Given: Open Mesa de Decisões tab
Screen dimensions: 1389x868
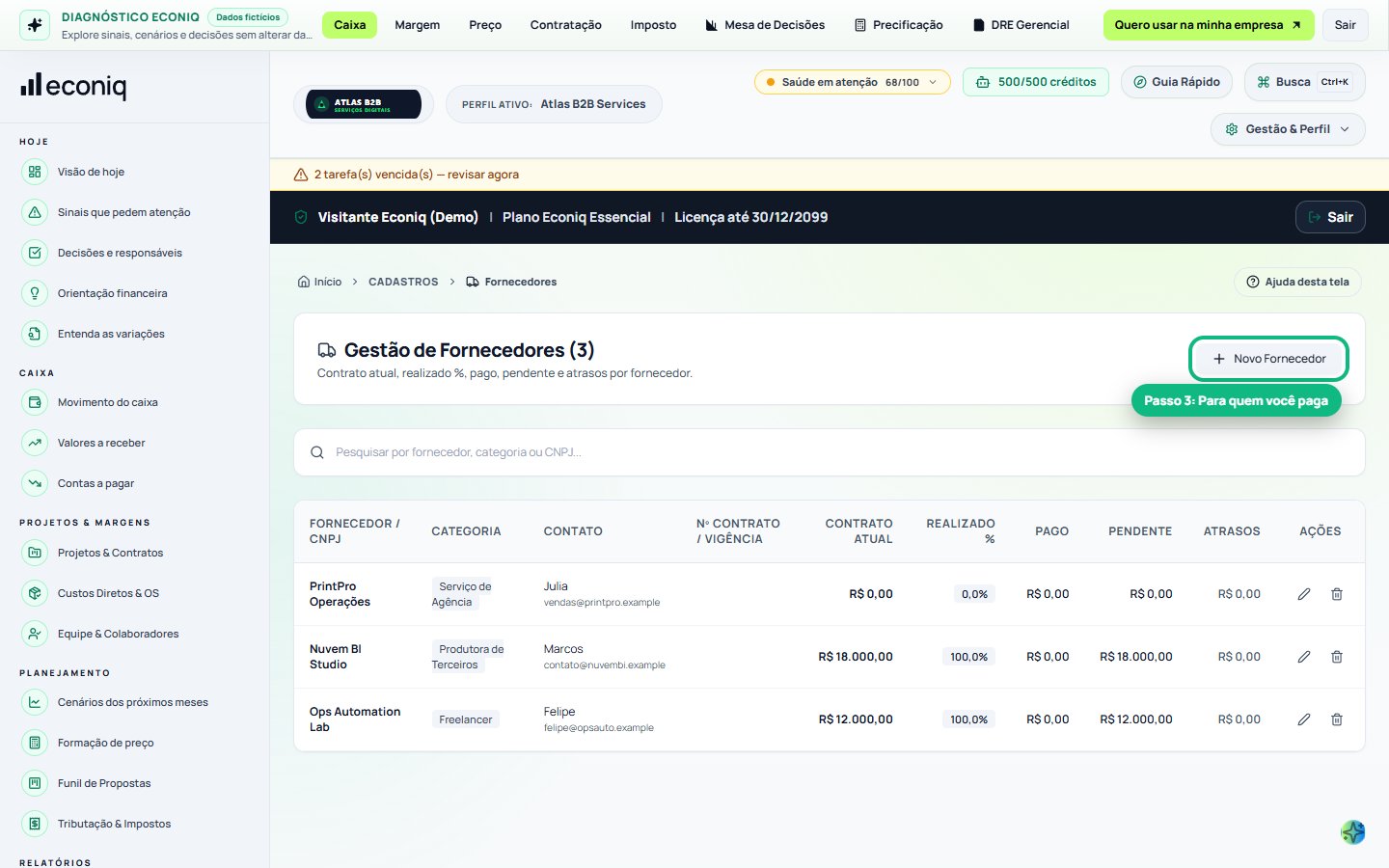Looking at the screenshot, I should coord(766,25).
